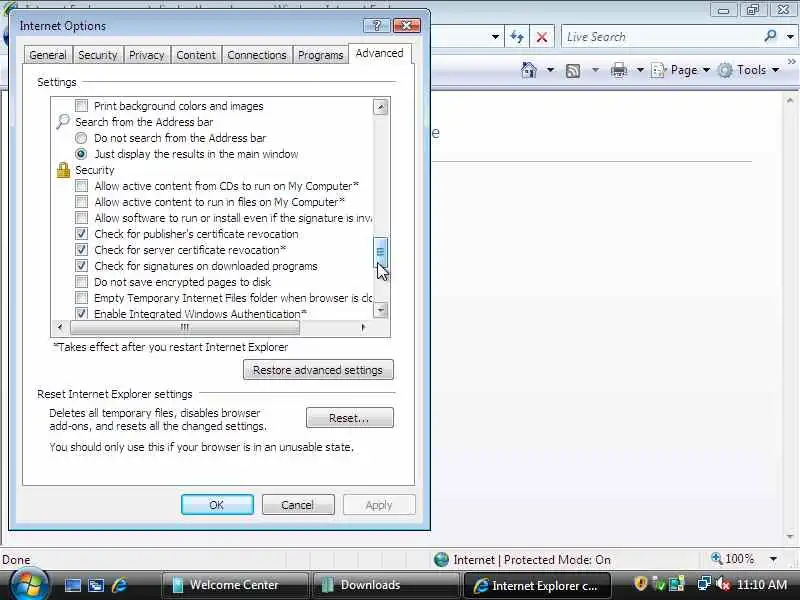Click the Home icon in IE toolbar

529,70
